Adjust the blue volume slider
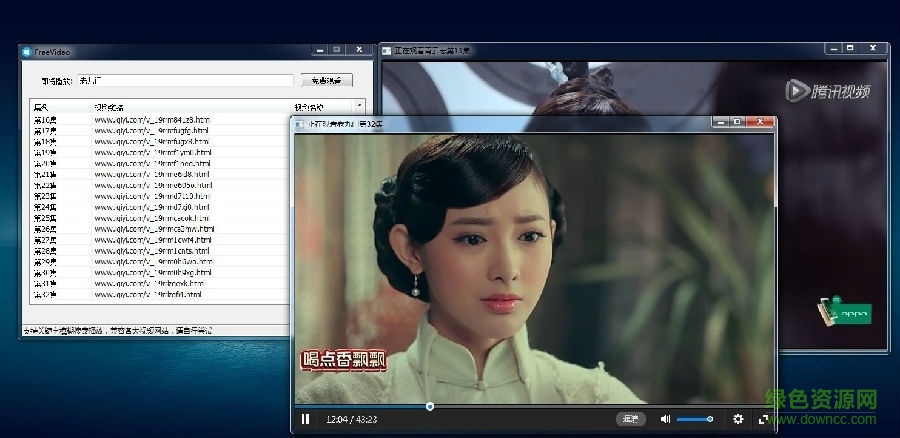The height and width of the screenshot is (438, 900). pos(695,419)
